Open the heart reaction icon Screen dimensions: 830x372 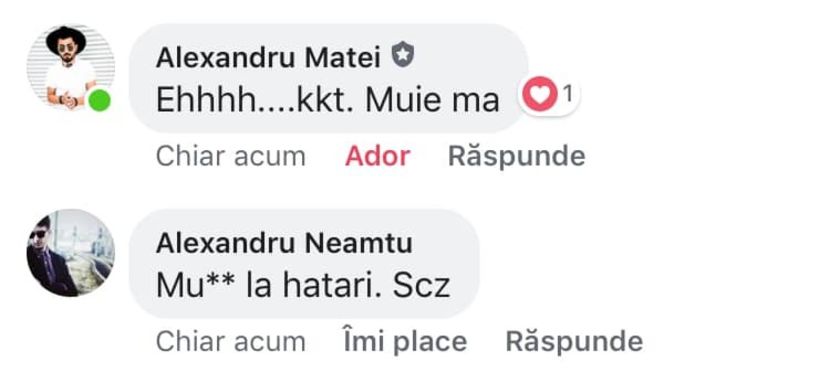[540, 95]
